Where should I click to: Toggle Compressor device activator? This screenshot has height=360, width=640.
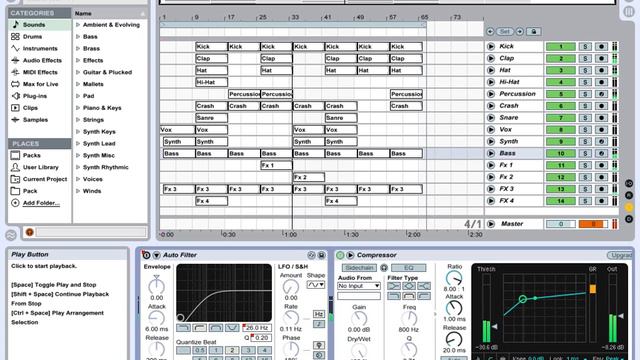[x=340, y=255]
